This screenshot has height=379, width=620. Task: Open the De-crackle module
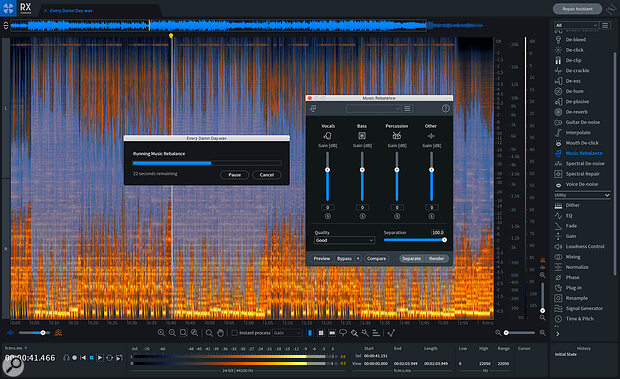[572, 70]
